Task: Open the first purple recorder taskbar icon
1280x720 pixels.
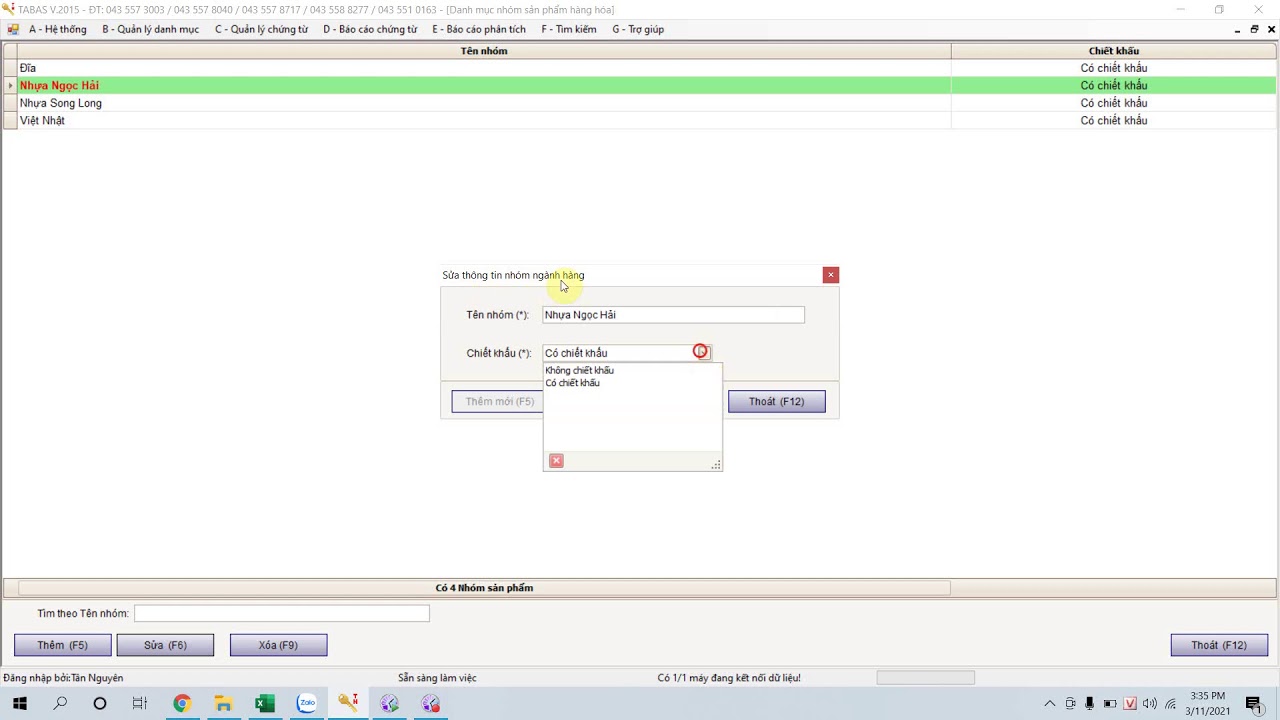Action: point(389,704)
